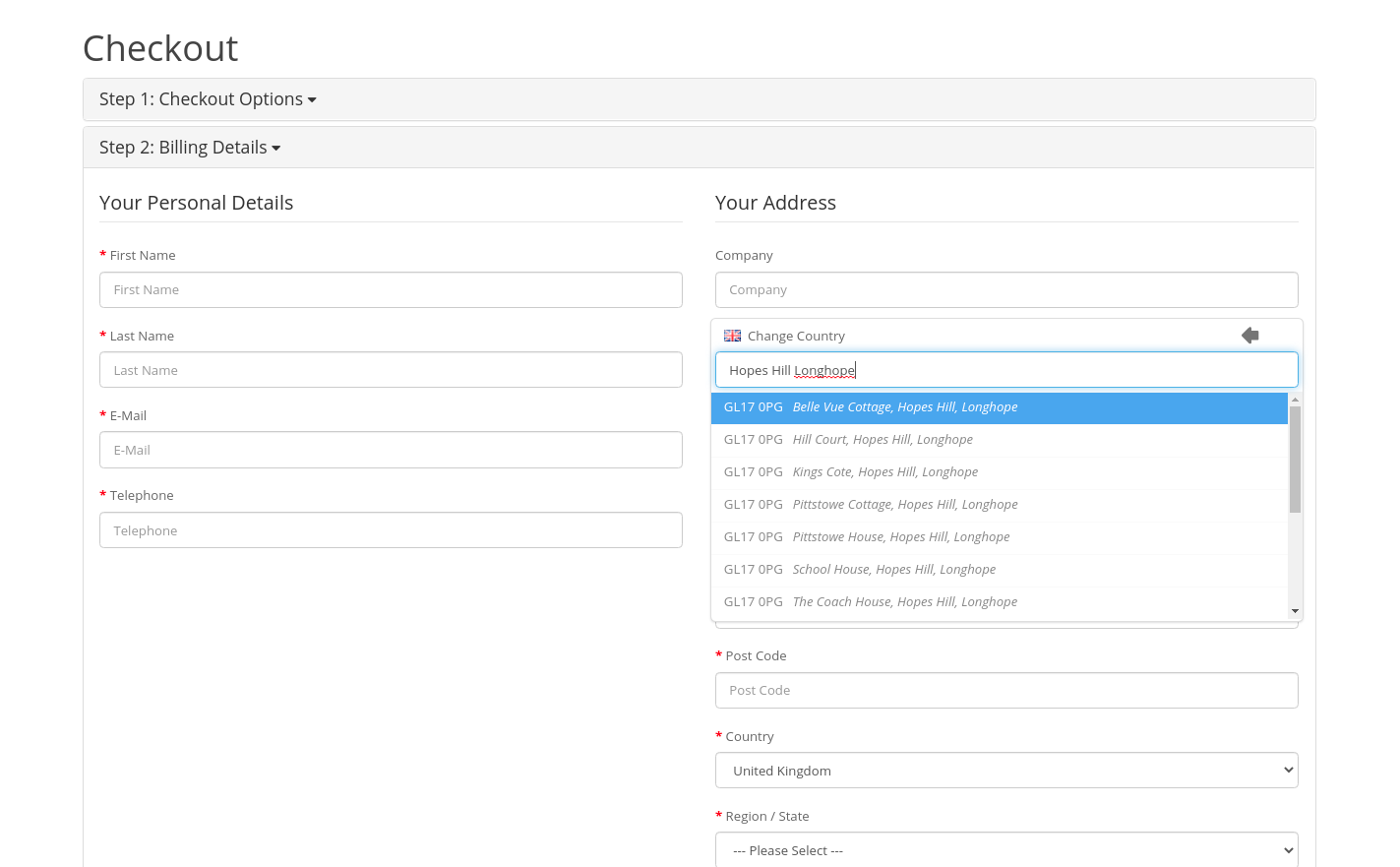The image size is (1400, 867).
Task: Click the Post Code input field
Action: click(1006, 691)
